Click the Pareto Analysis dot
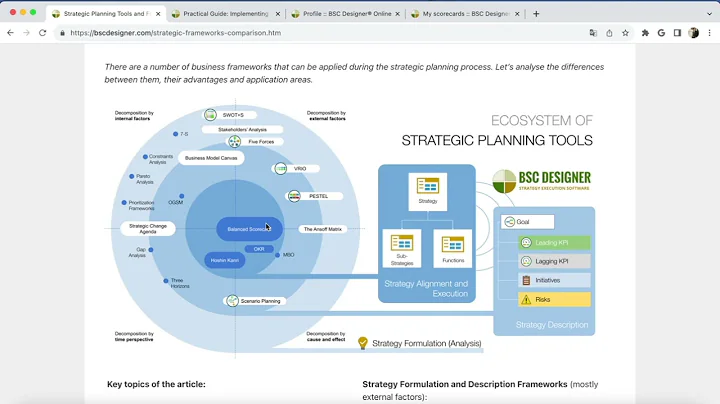 coord(132,176)
